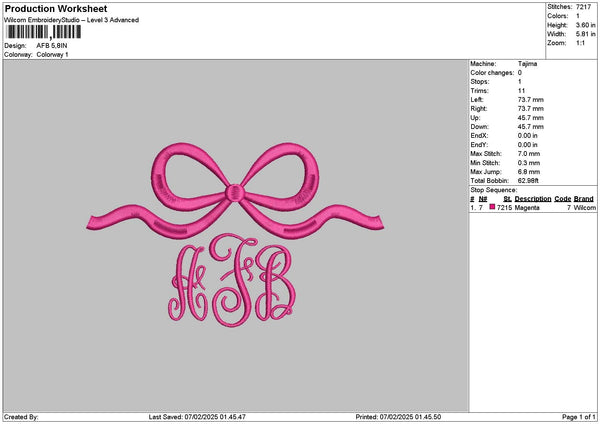Click the Production Worksheet title
The width and height of the screenshot is (600, 424).
tap(56, 8)
